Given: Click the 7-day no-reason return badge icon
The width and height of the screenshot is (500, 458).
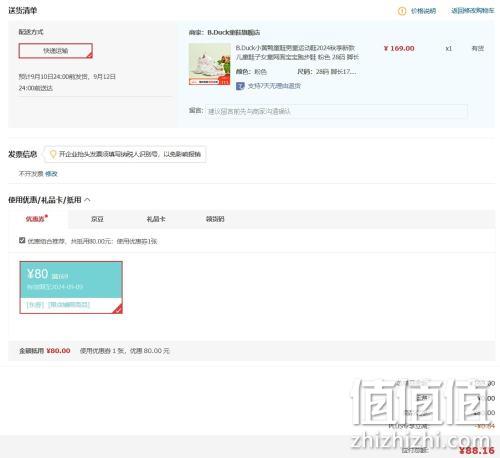Looking at the screenshot, I should tap(240, 86).
